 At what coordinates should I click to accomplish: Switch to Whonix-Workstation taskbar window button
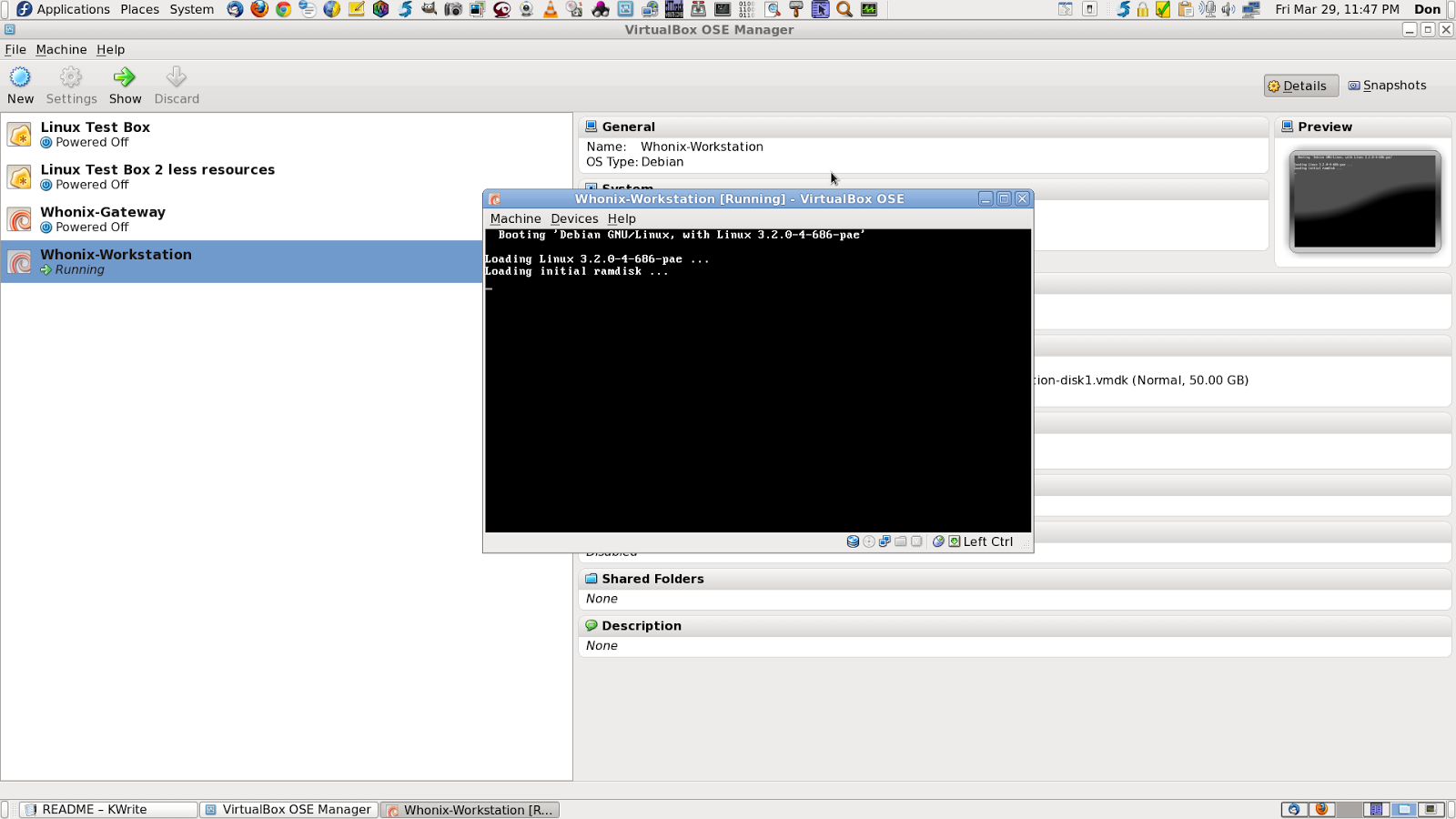click(x=470, y=809)
